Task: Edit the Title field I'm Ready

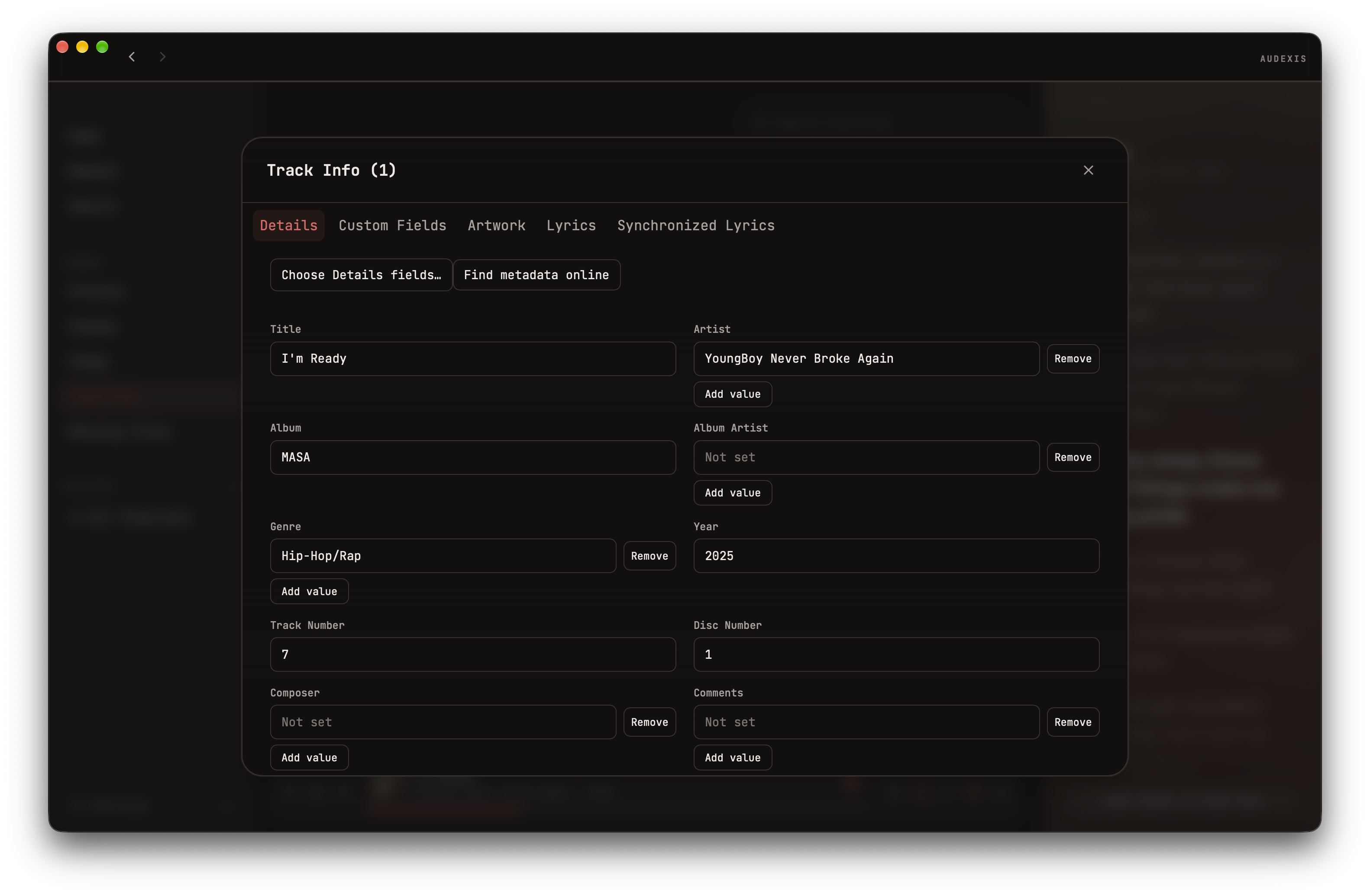Action: pyautogui.click(x=472, y=359)
